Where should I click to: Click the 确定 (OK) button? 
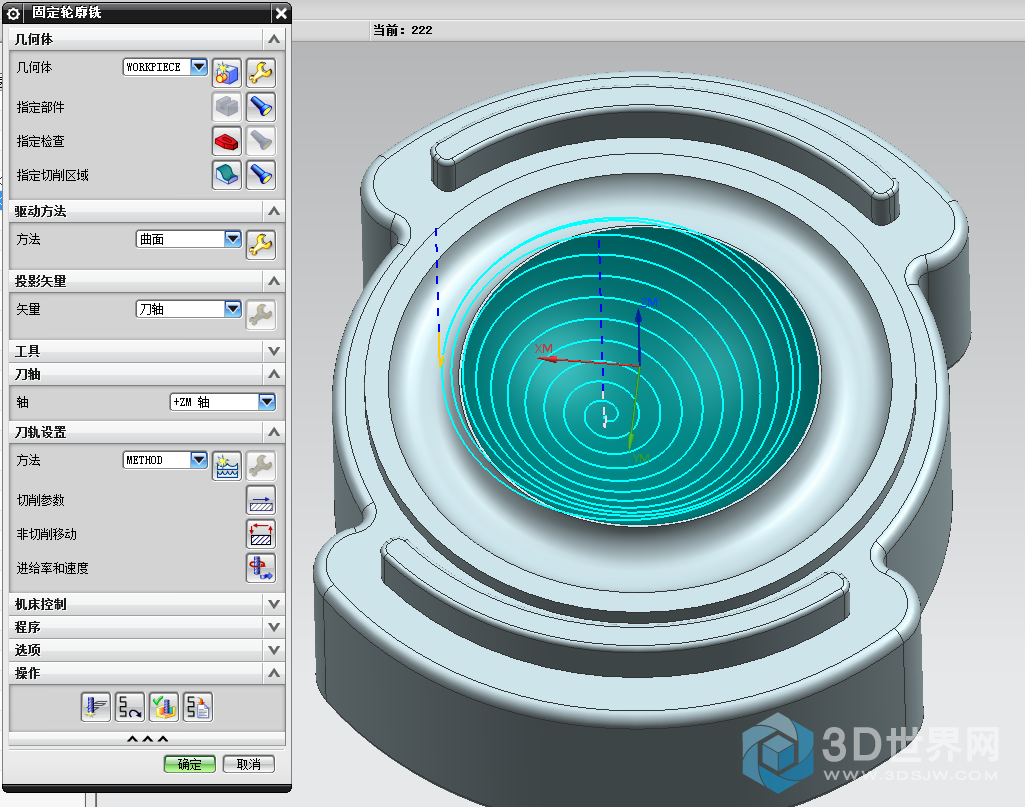pos(189,764)
